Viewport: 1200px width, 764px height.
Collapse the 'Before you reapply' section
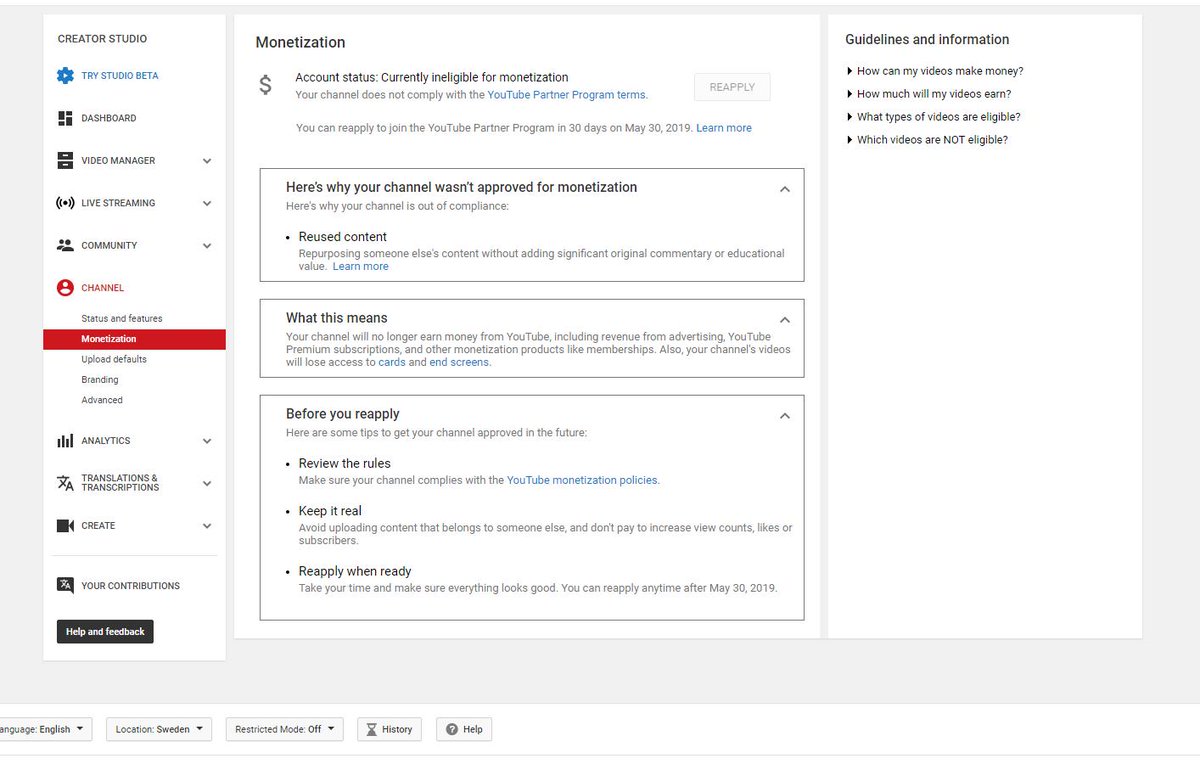point(785,416)
